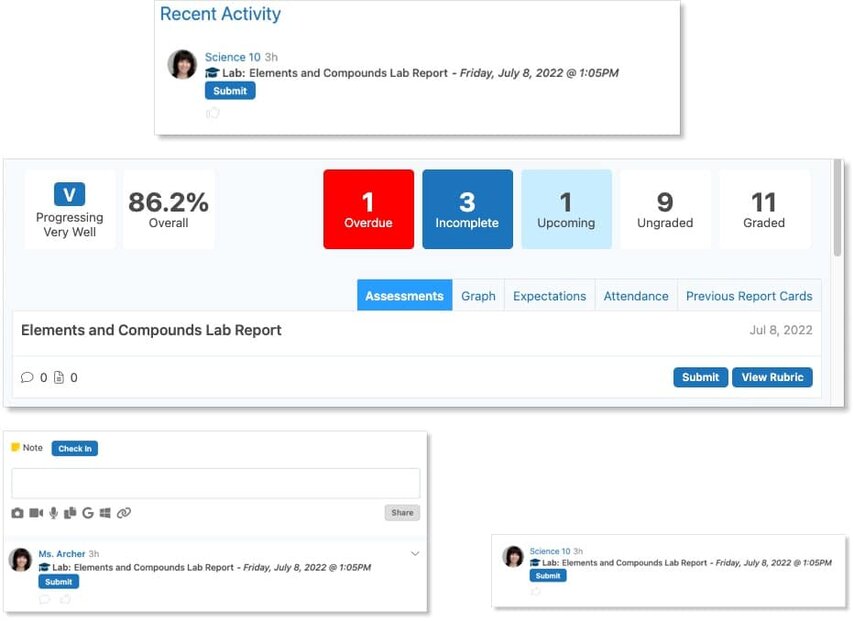Open comments icon on Lab Report assessment row
This screenshot has width=854, height=621.
(x=27, y=378)
